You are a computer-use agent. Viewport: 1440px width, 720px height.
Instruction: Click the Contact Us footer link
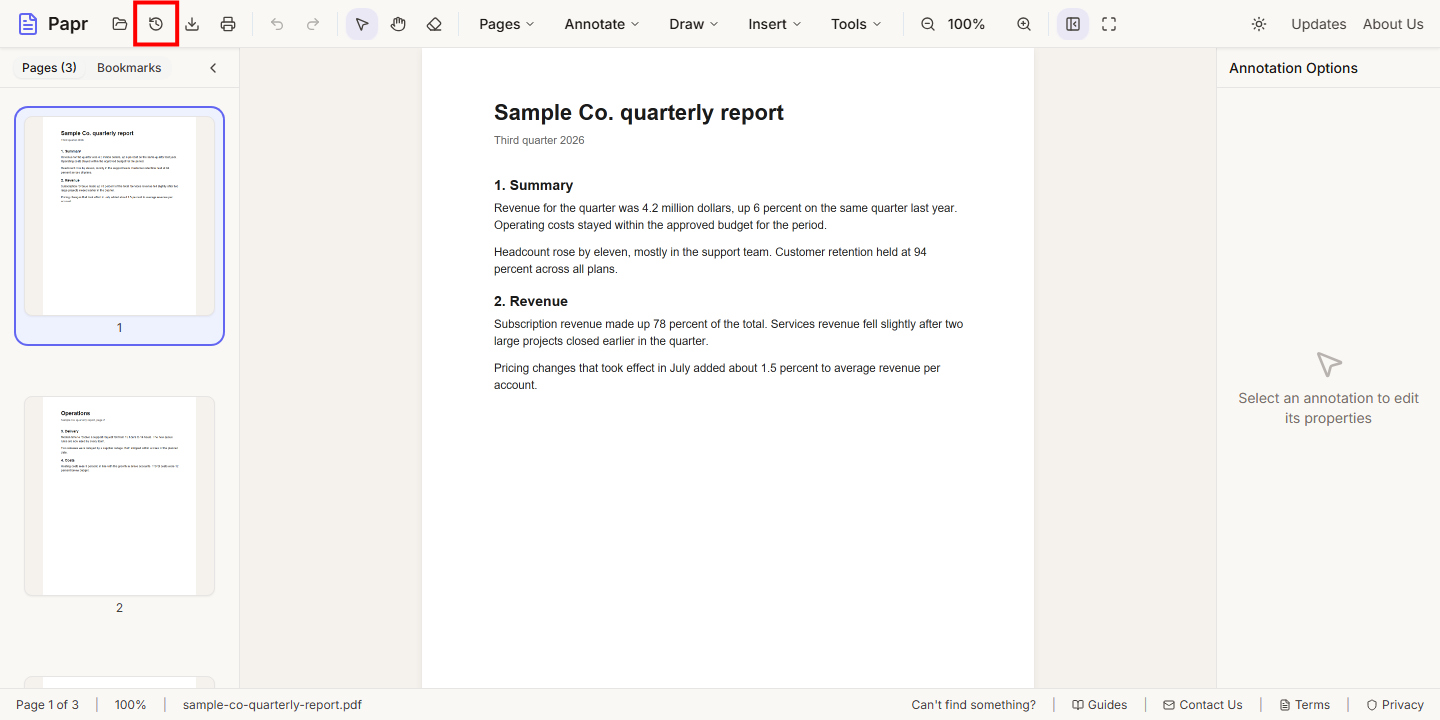pyautogui.click(x=1203, y=705)
